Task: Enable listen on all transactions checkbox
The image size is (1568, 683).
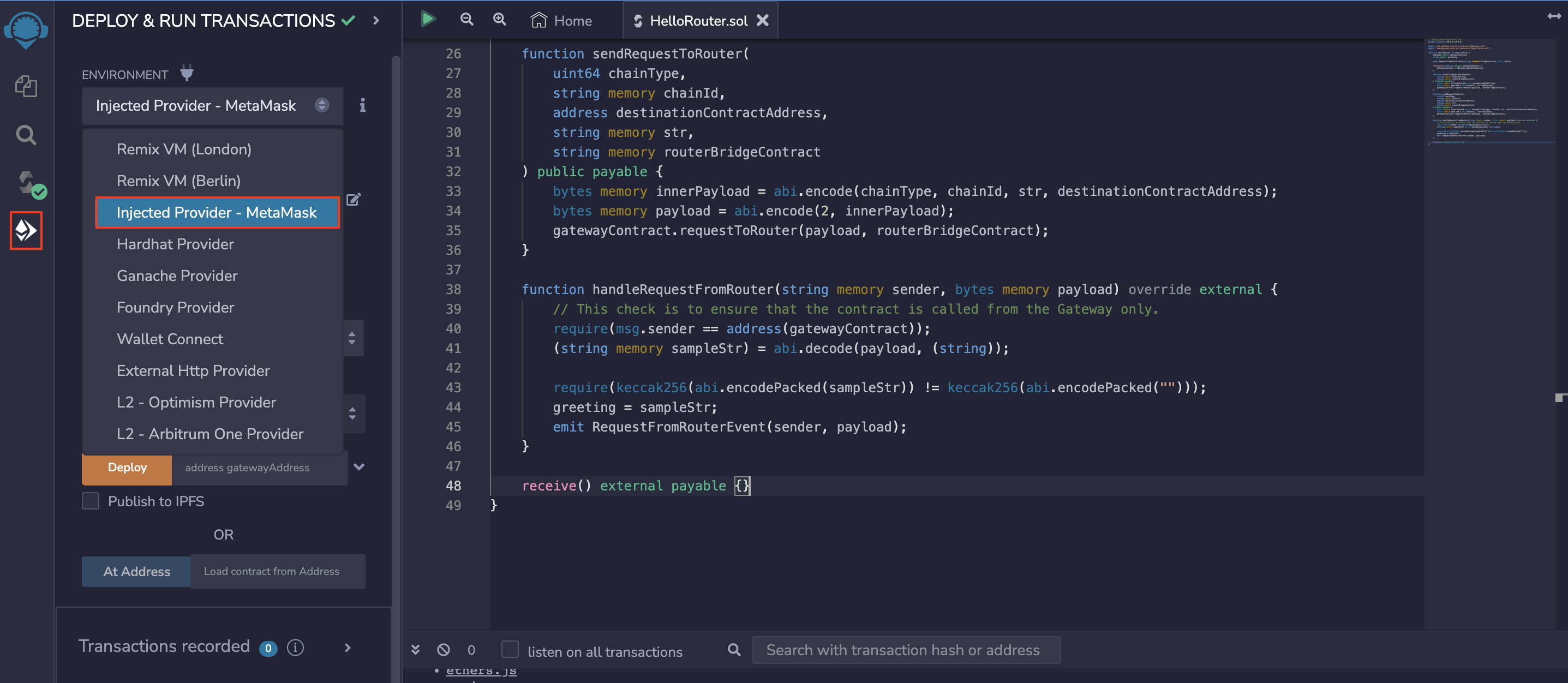Action: coord(510,650)
